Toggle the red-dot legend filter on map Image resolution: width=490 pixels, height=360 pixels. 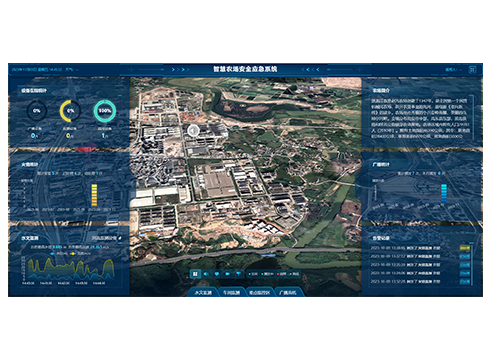282,274
